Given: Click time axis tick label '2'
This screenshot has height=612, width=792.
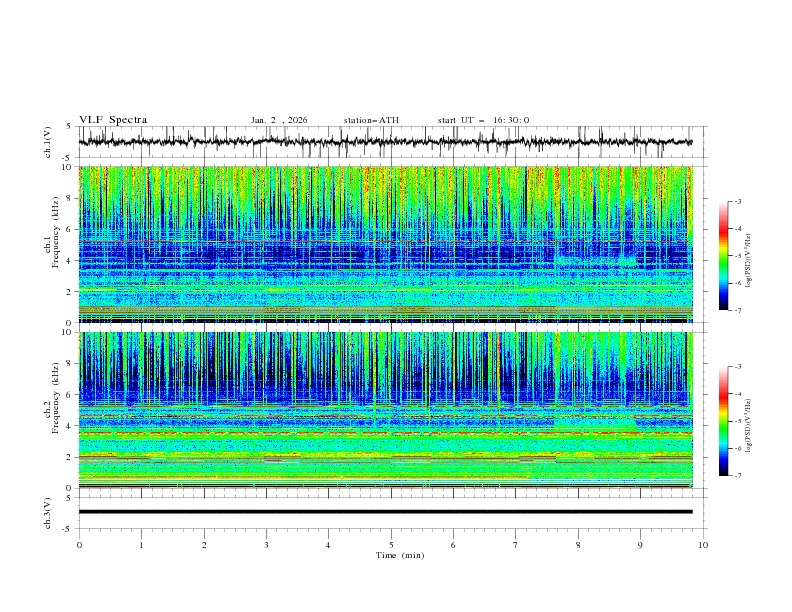Looking at the screenshot, I should pos(204,545).
